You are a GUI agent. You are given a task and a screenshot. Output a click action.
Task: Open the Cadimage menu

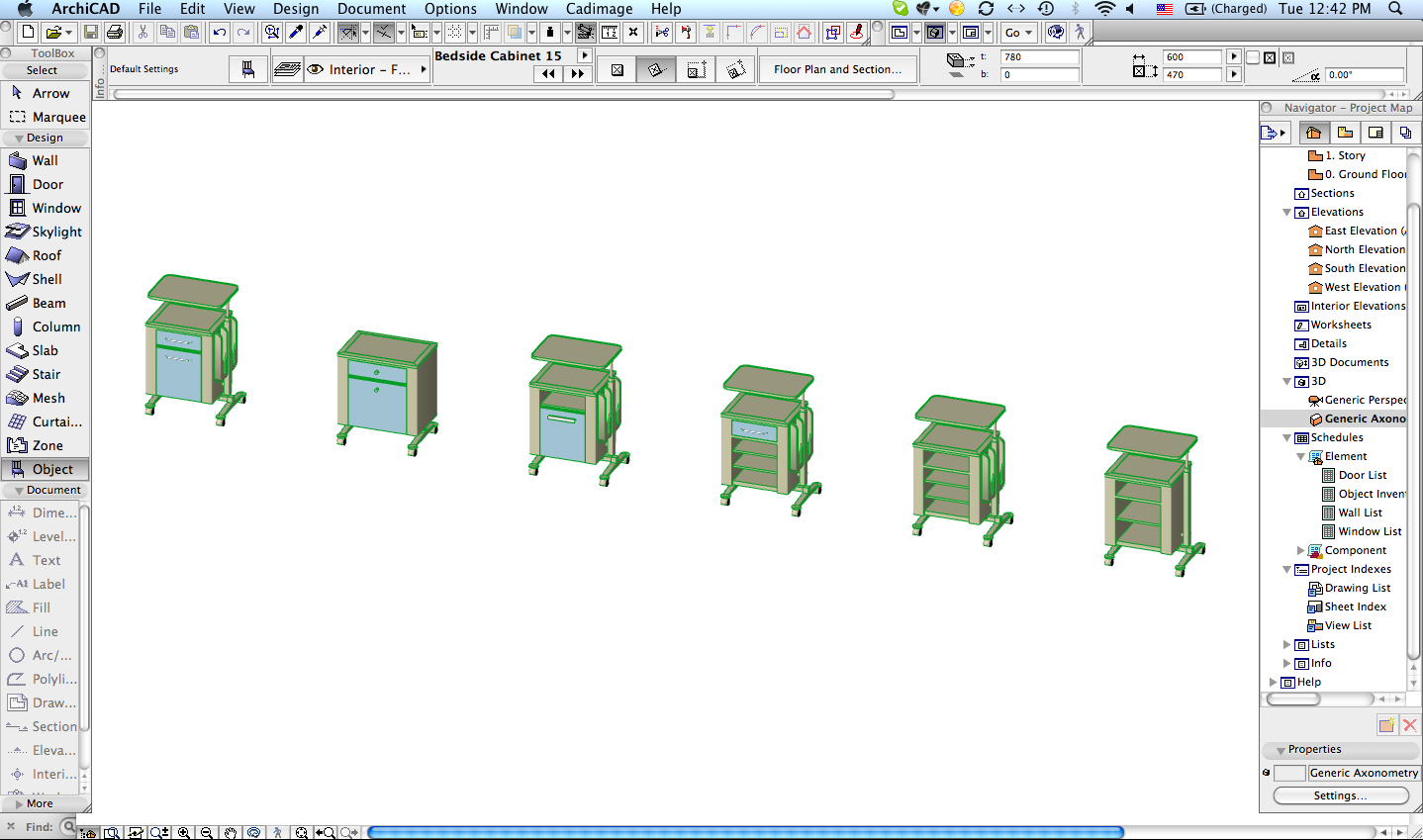[x=599, y=9]
